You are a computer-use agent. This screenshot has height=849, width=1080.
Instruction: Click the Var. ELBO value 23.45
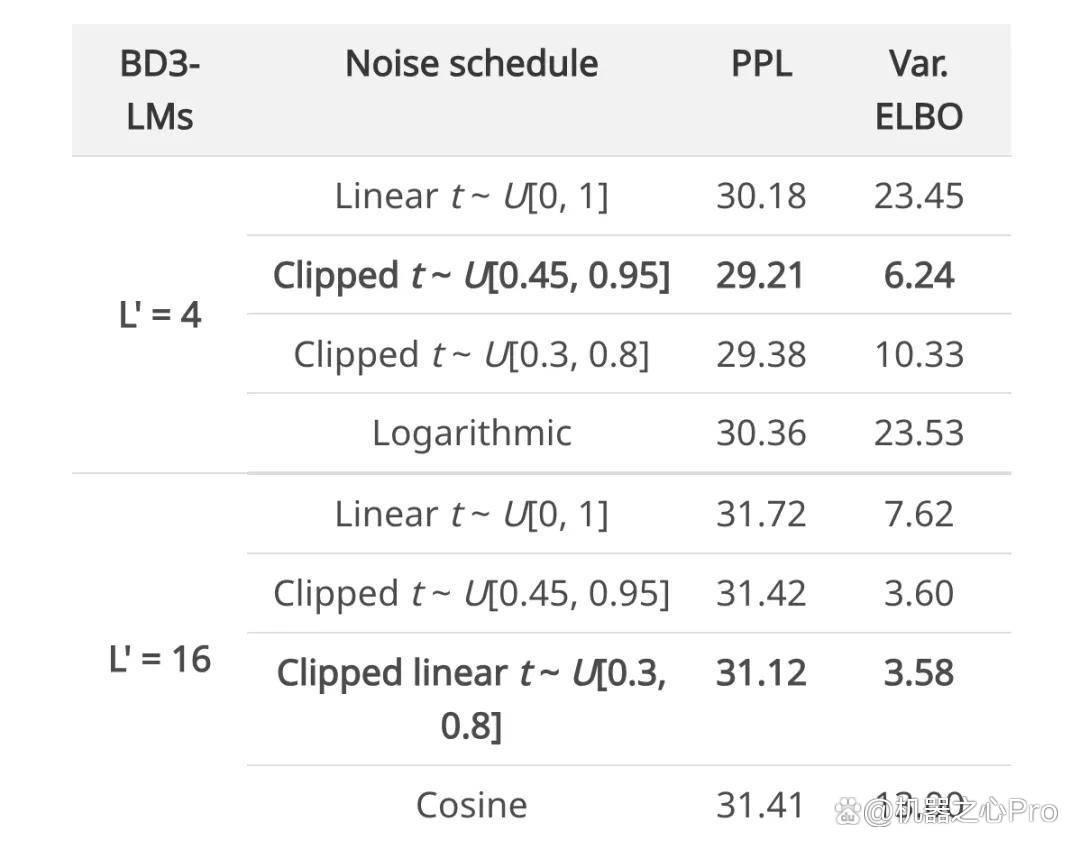pyautogui.click(x=919, y=196)
